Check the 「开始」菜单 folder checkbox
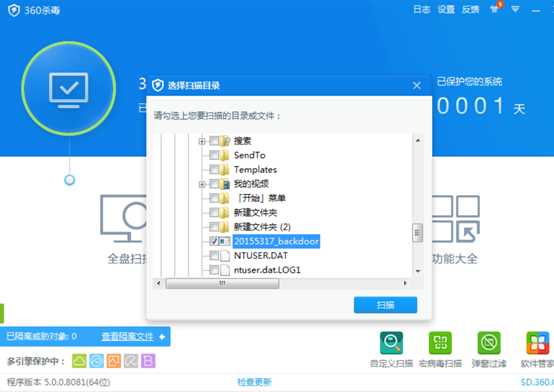Image resolution: width=554 pixels, height=392 pixels. click(214, 198)
